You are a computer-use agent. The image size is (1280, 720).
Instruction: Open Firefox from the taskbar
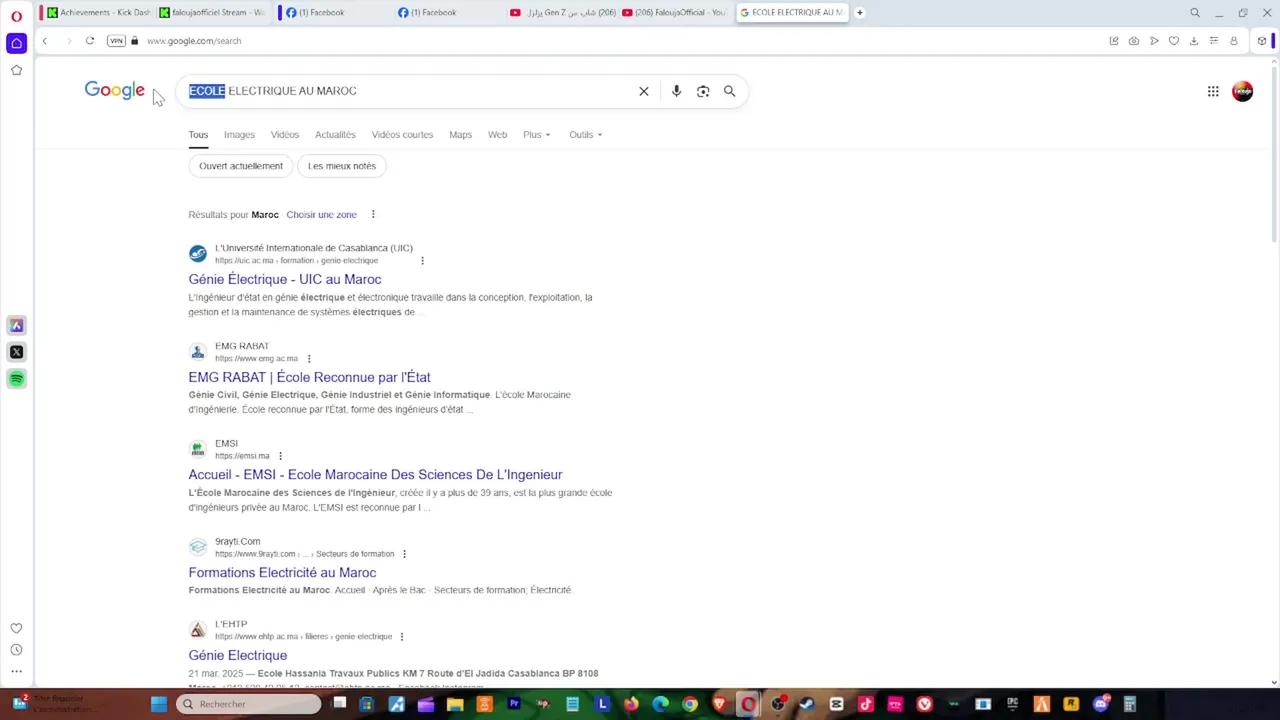(631, 704)
